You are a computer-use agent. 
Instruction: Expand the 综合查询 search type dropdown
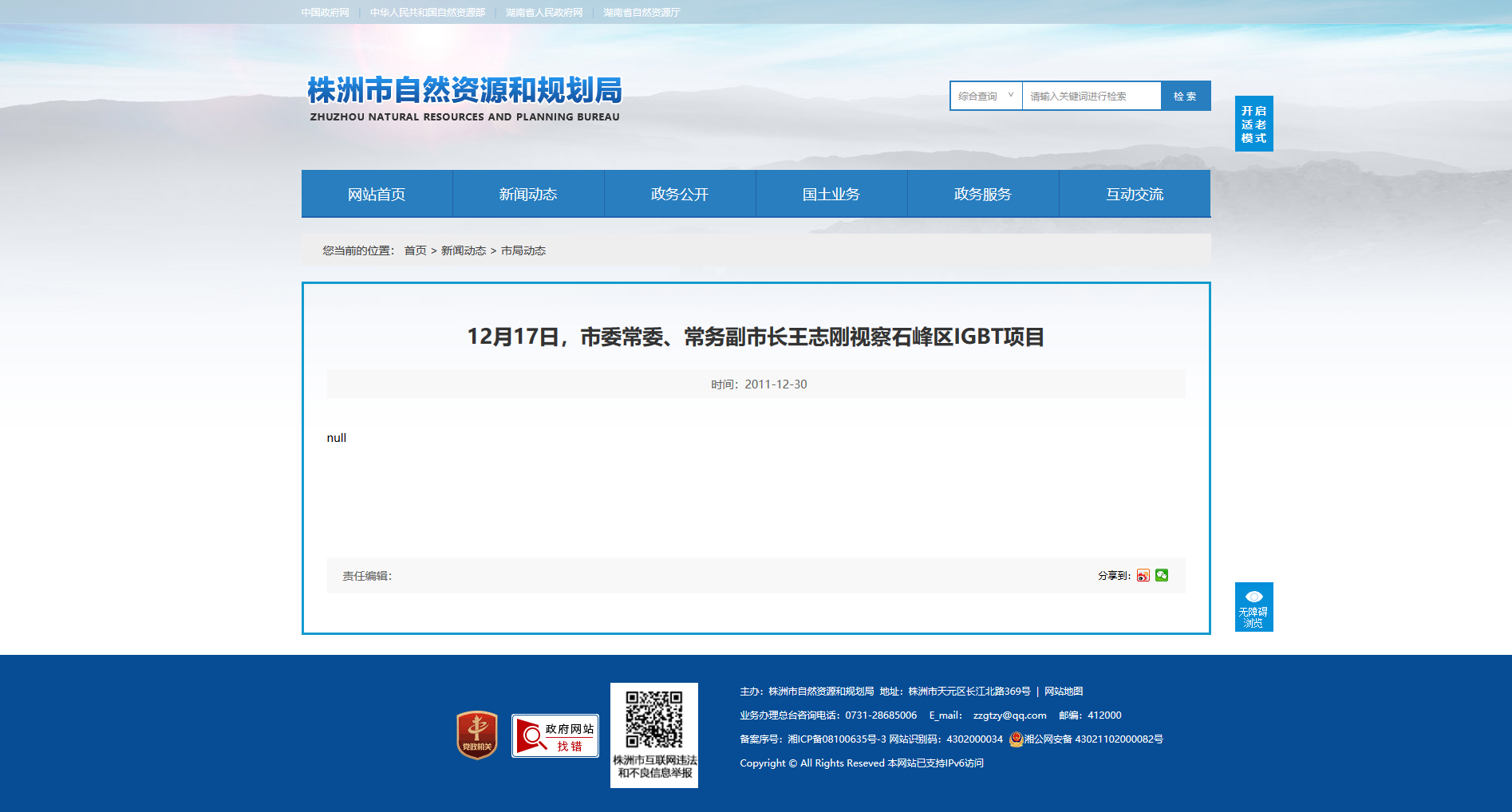(986, 96)
